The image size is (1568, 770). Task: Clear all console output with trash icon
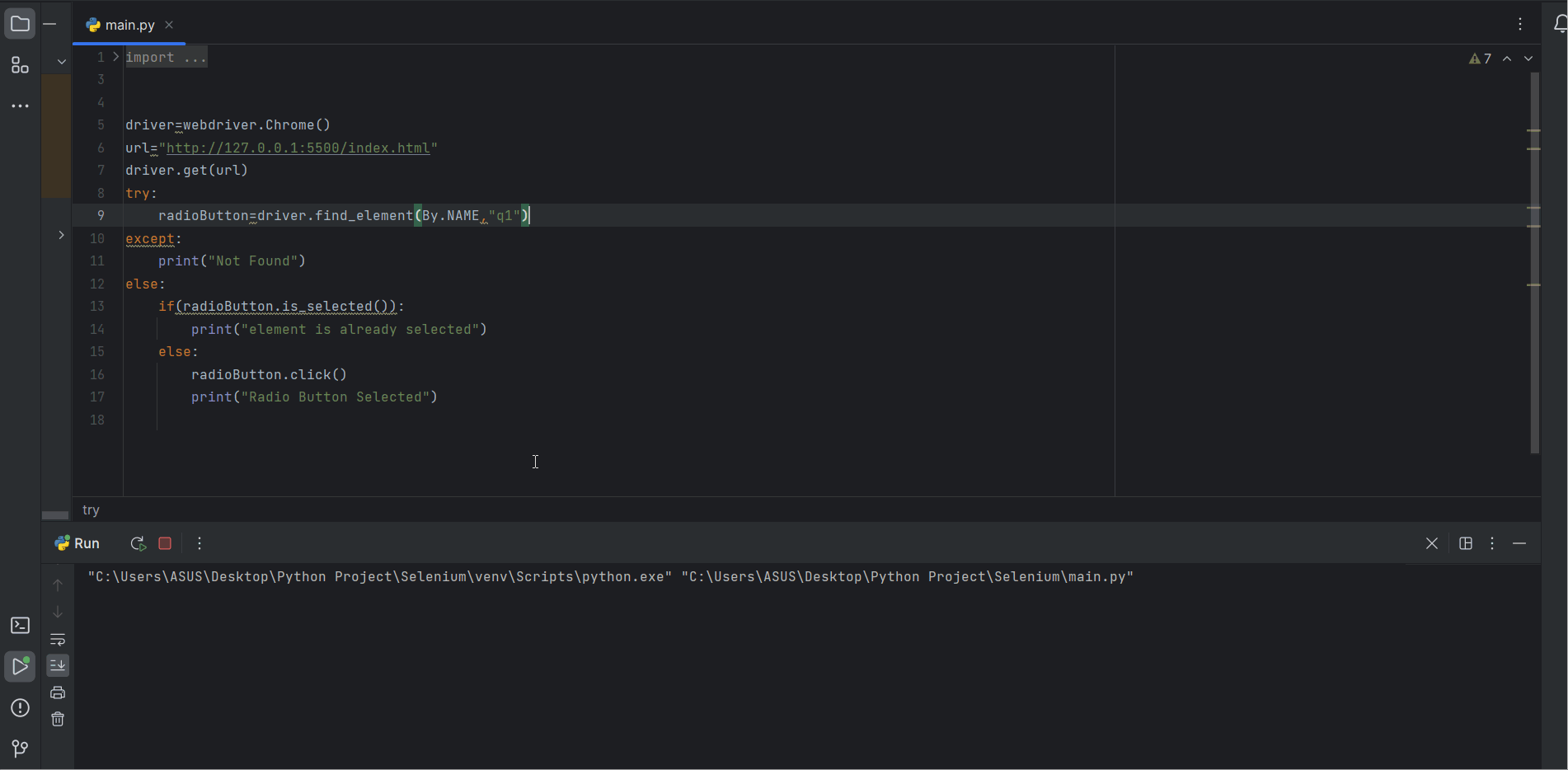click(58, 720)
